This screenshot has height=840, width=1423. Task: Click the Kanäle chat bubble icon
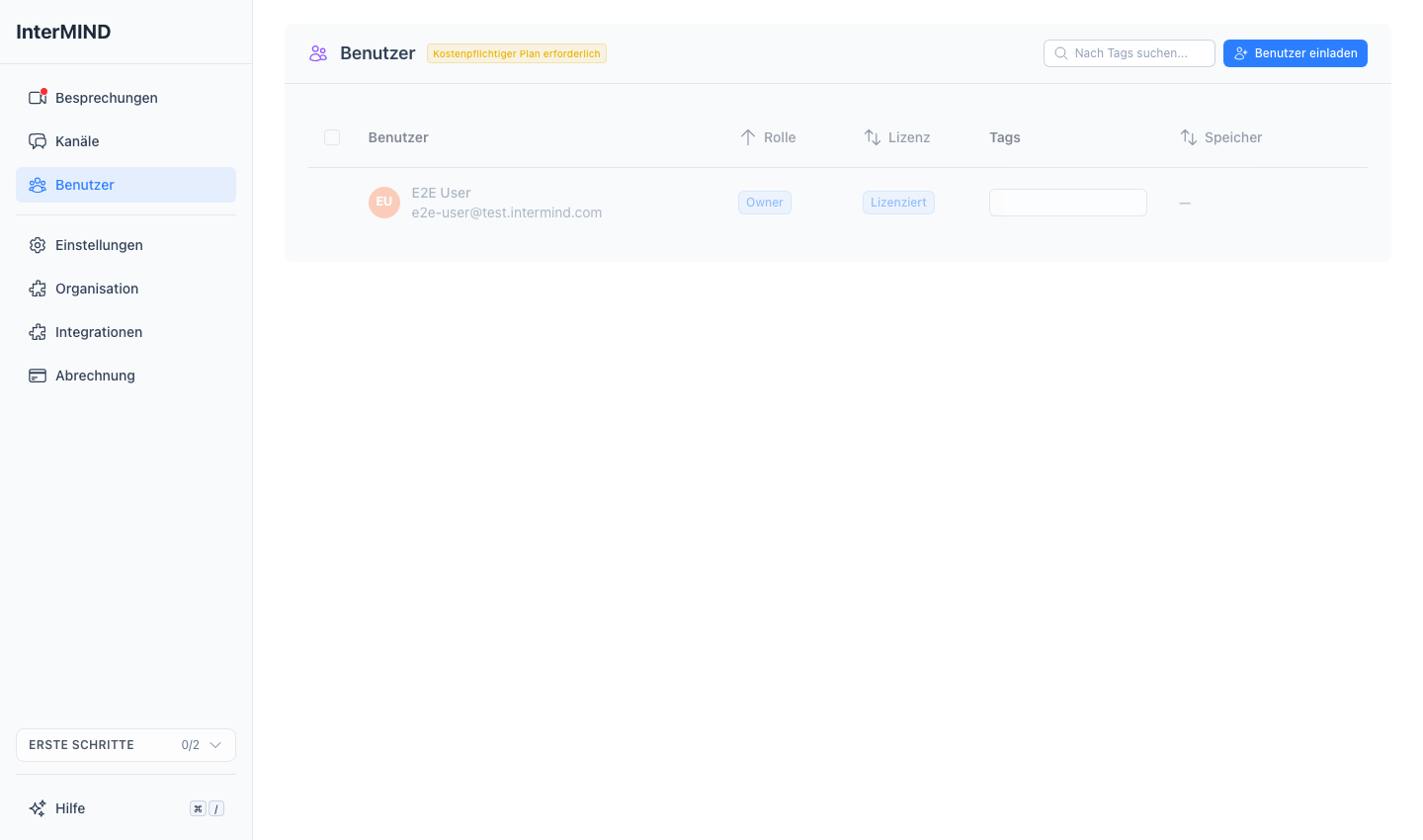click(38, 141)
